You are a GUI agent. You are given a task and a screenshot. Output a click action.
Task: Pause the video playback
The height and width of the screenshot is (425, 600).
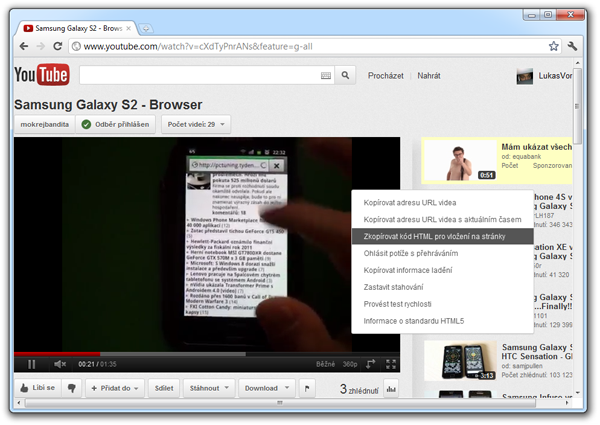click(x=31, y=364)
